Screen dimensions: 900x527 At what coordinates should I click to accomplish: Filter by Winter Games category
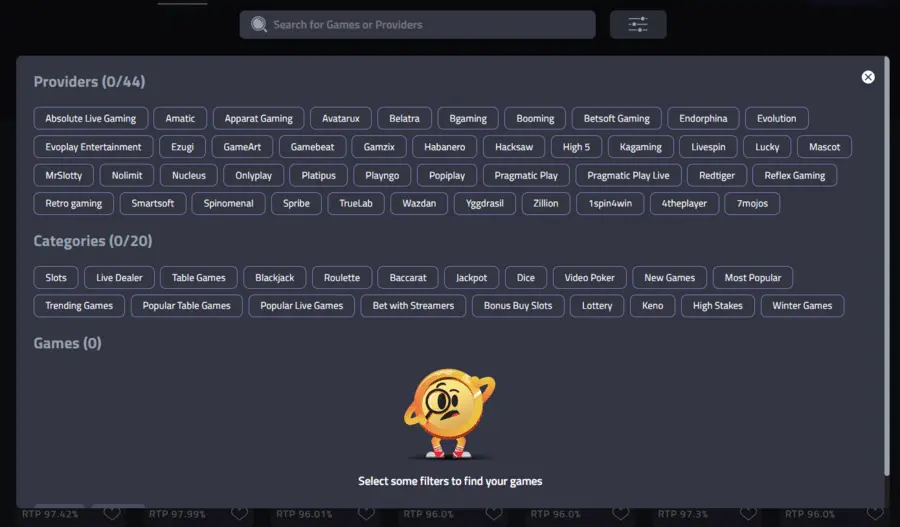(802, 305)
